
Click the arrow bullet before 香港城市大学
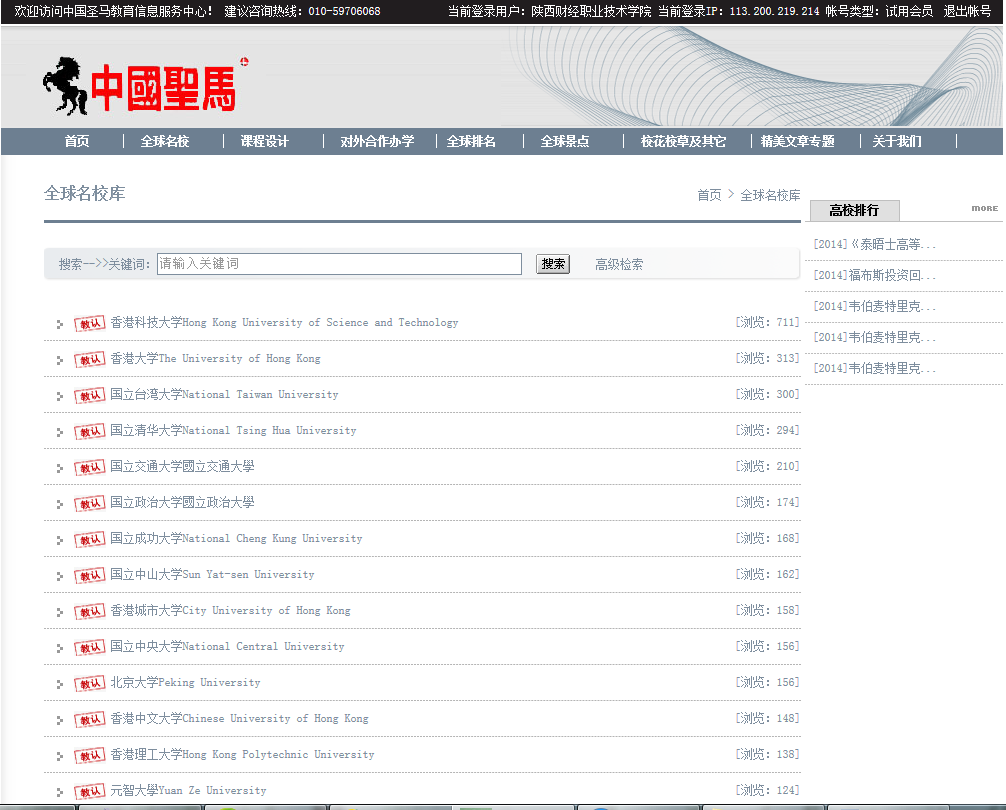[x=60, y=612]
